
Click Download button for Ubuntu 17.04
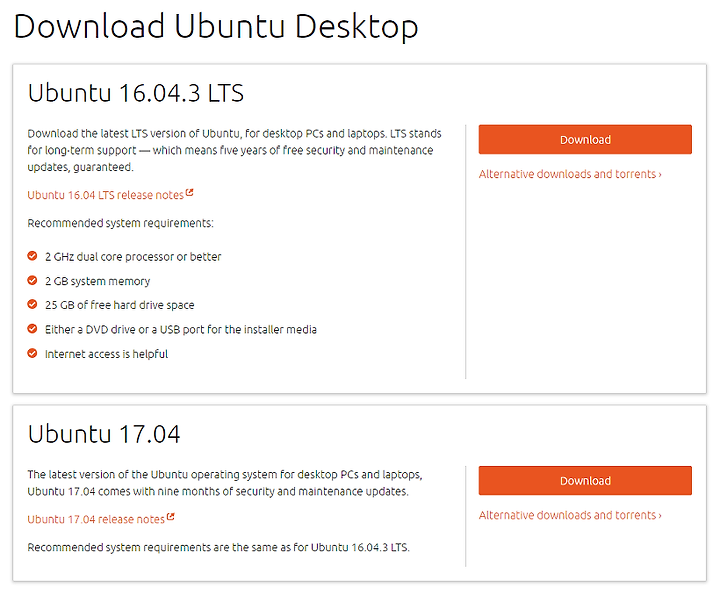point(585,481)
